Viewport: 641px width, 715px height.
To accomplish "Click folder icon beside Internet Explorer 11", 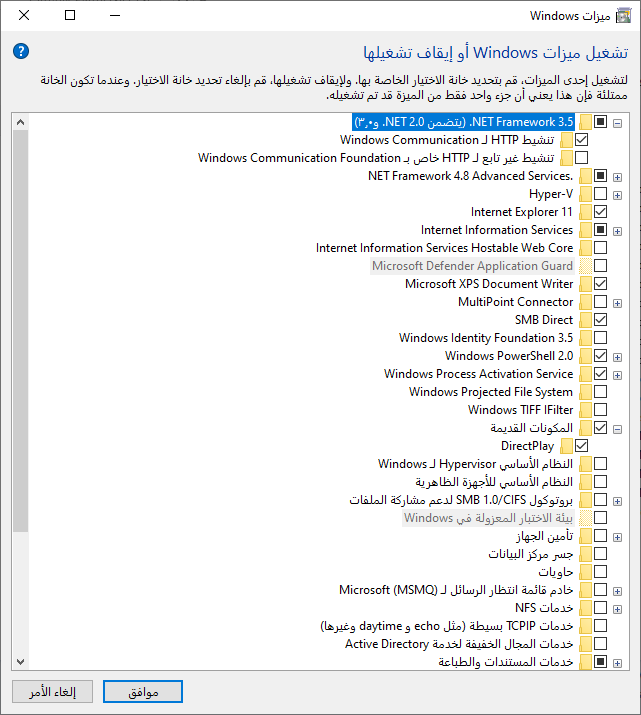I will [x=586, y=212].
